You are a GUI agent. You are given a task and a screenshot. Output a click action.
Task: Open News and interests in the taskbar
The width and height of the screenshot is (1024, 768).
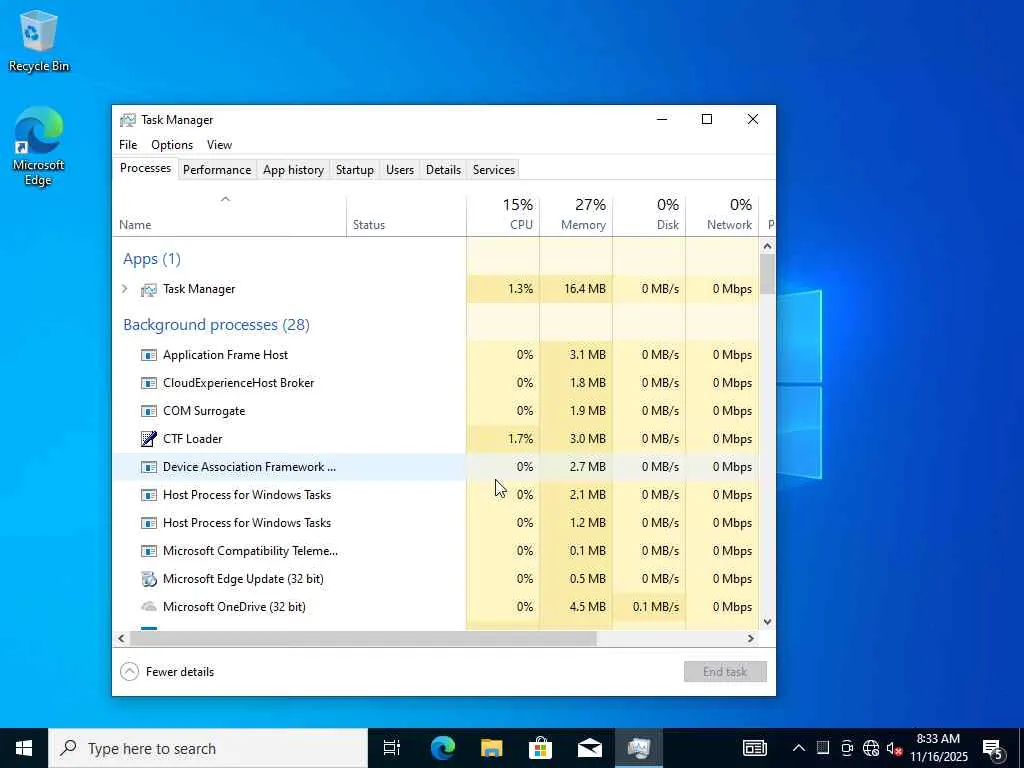[754, 748]
